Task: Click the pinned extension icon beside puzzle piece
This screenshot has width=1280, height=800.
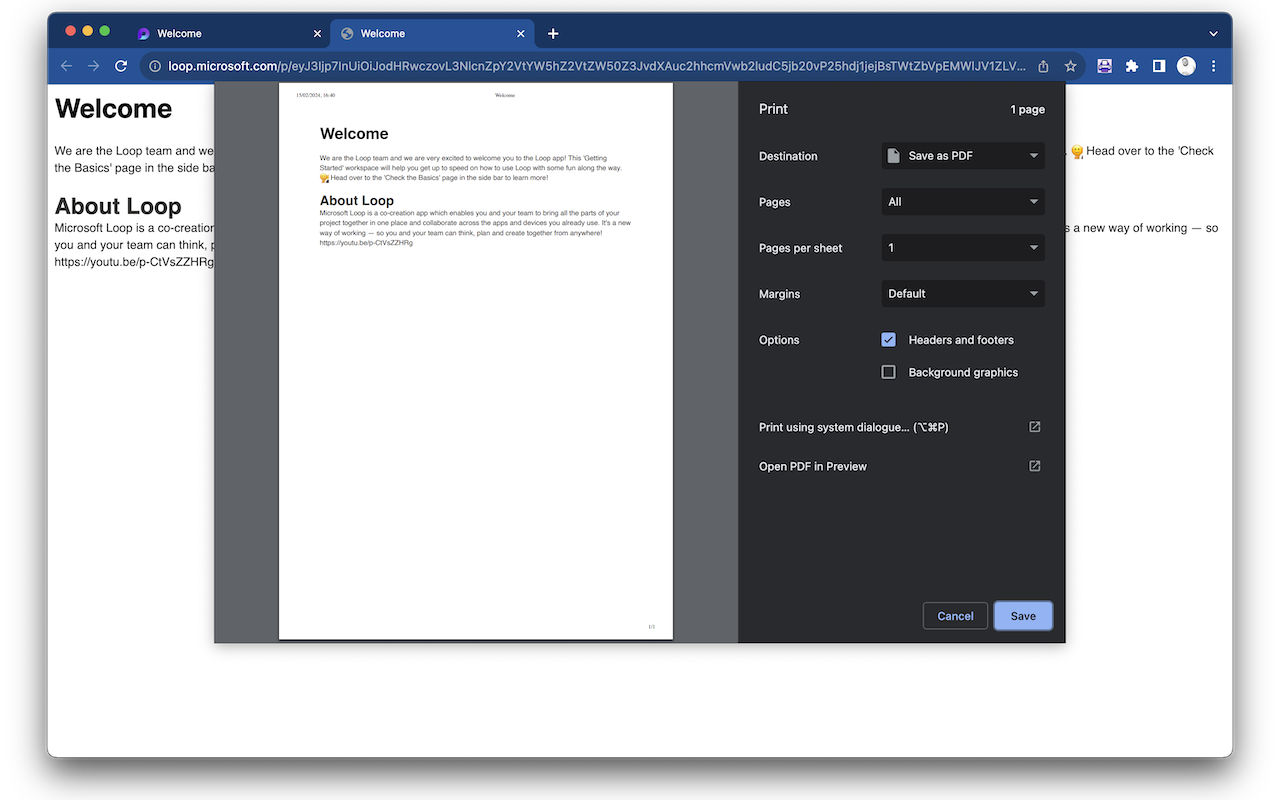Action: (1104, 66)
